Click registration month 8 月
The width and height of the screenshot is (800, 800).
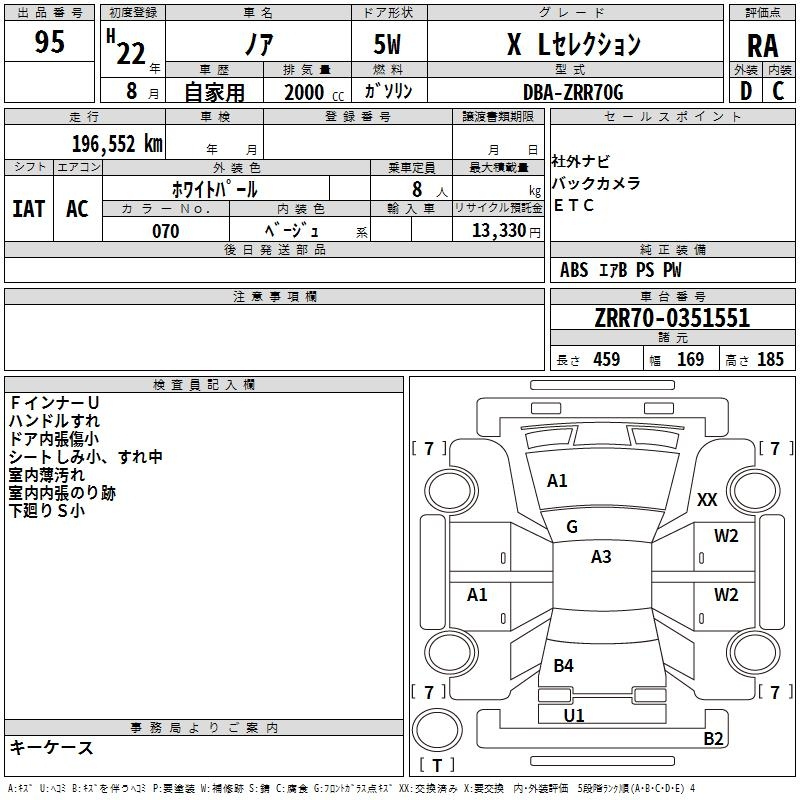click(x=142, y=91)
